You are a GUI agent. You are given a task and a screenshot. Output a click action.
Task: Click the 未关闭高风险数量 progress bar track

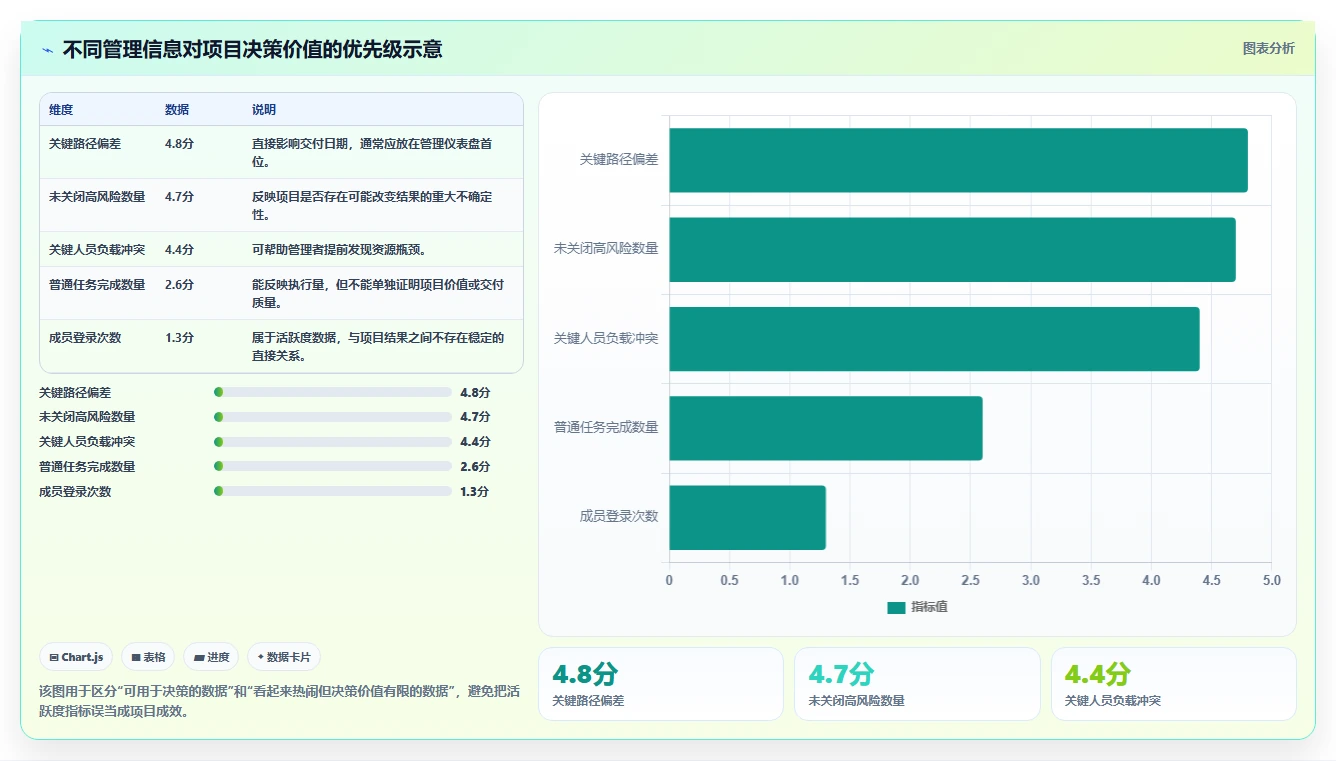[x=333, y=417]
